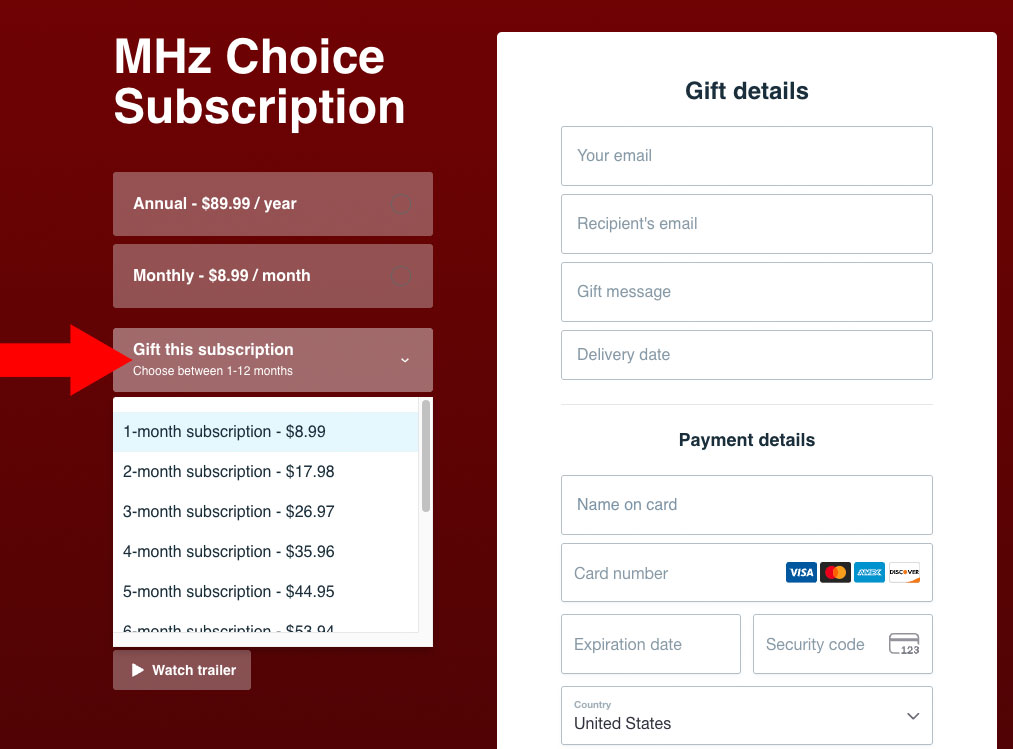Select the Annual $89.99 plan radio button
1013x749 pixels.
pos(401,204)
